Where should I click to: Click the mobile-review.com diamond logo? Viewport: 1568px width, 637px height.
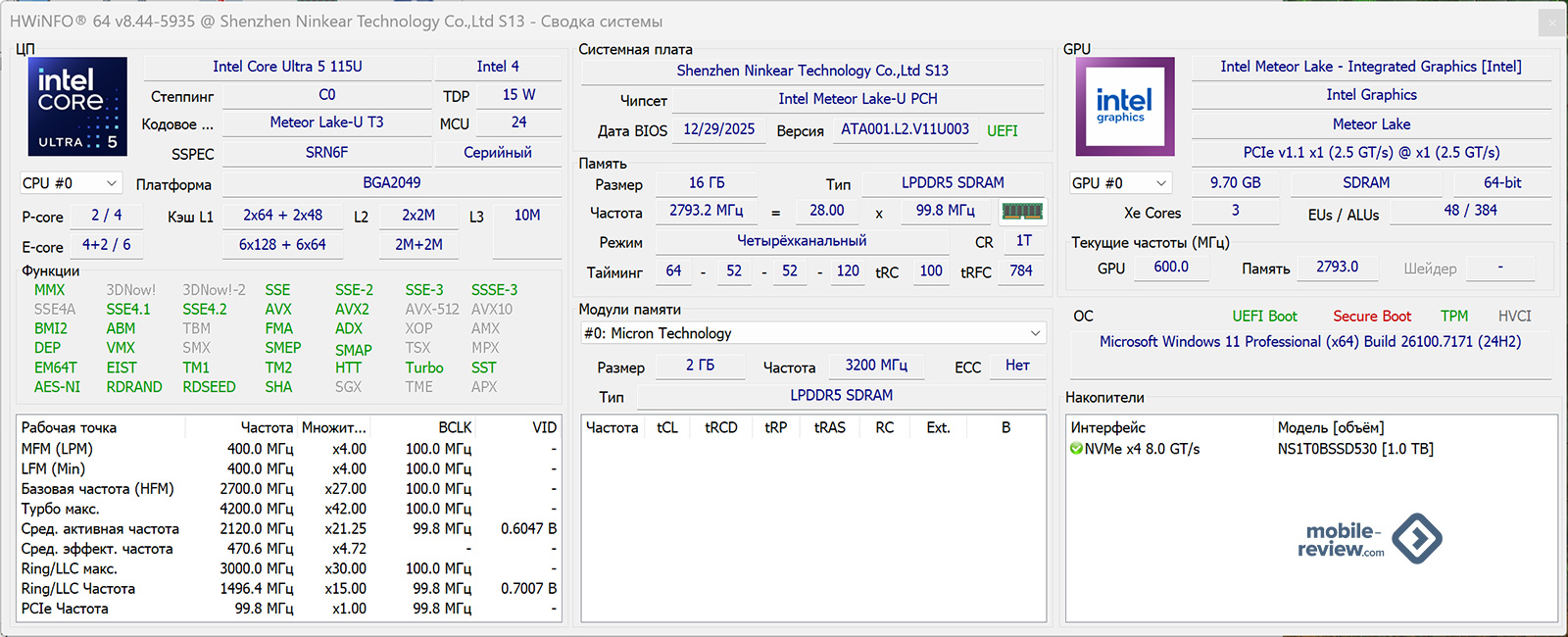coord(1416,538)
